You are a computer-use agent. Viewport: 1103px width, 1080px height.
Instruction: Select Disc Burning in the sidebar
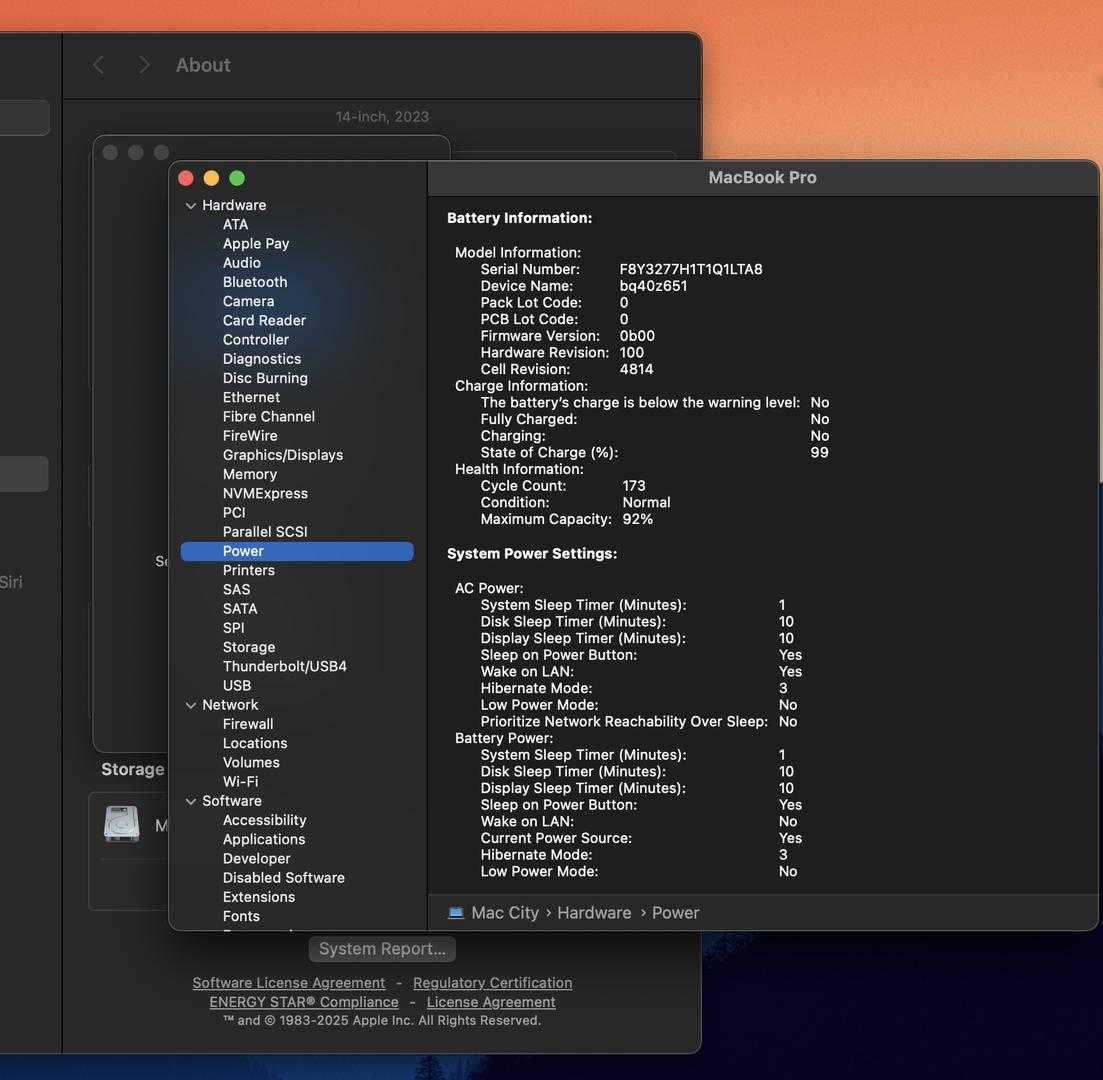click(x=265, y=378)
